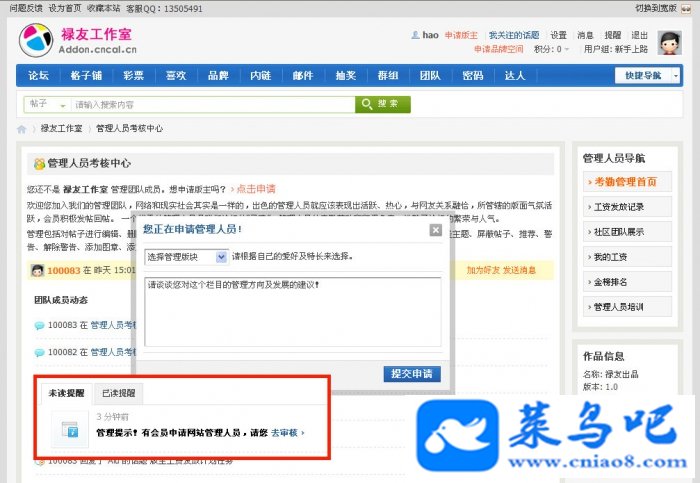Click the 收藏本站 top link
700x483 pixels.
click(104, 8)
